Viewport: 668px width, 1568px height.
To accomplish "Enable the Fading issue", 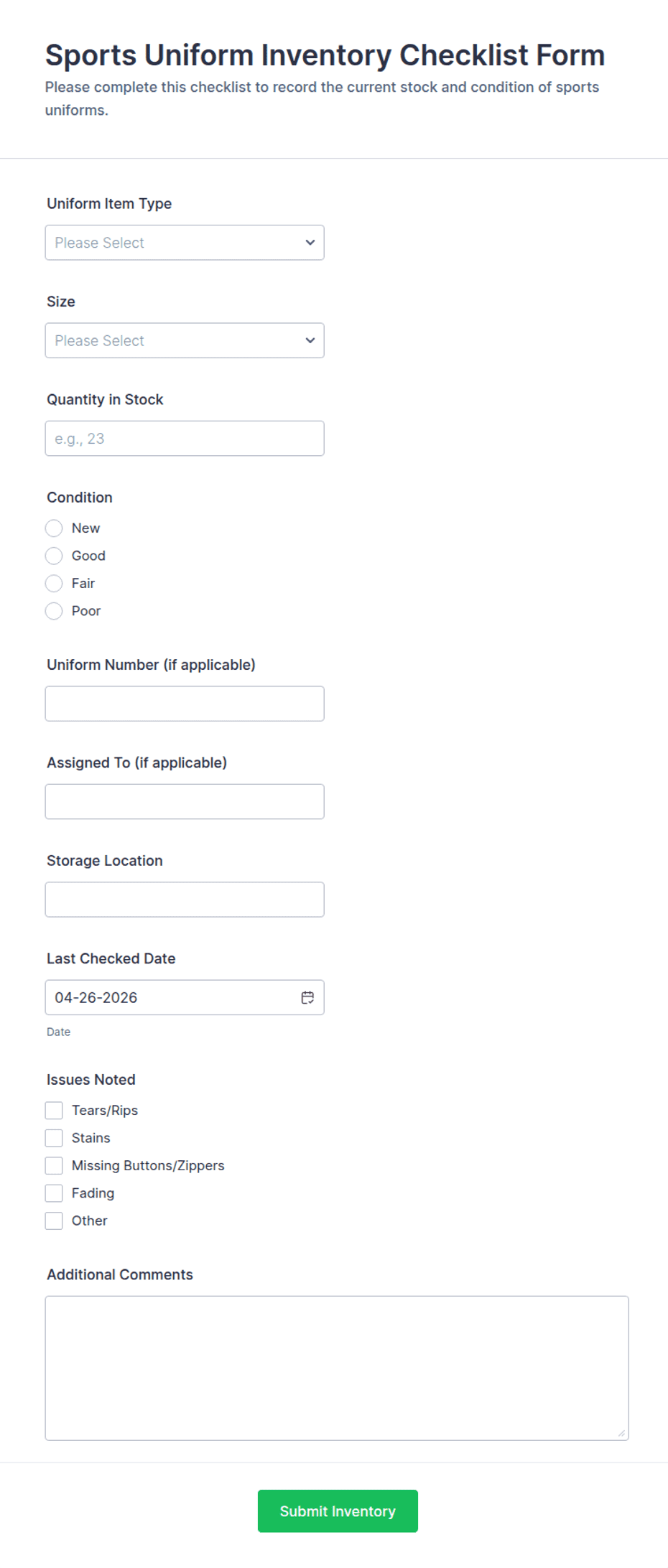I will [x=54, y=1193].
